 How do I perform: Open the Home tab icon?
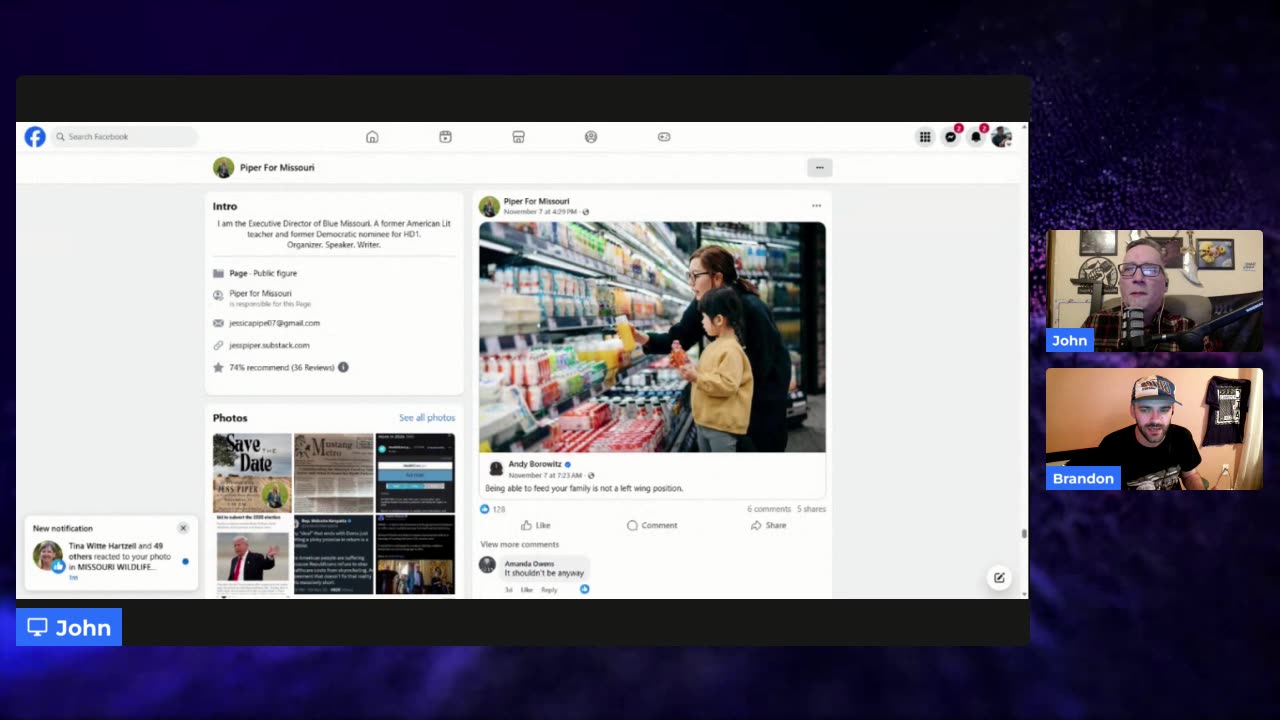click(372, 137)
